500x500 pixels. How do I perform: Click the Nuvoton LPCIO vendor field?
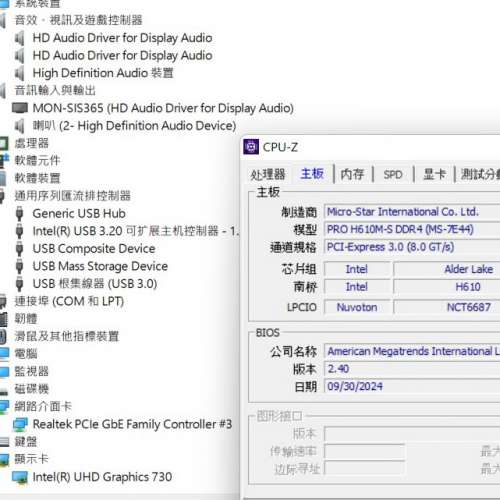[x=357, y=307]
